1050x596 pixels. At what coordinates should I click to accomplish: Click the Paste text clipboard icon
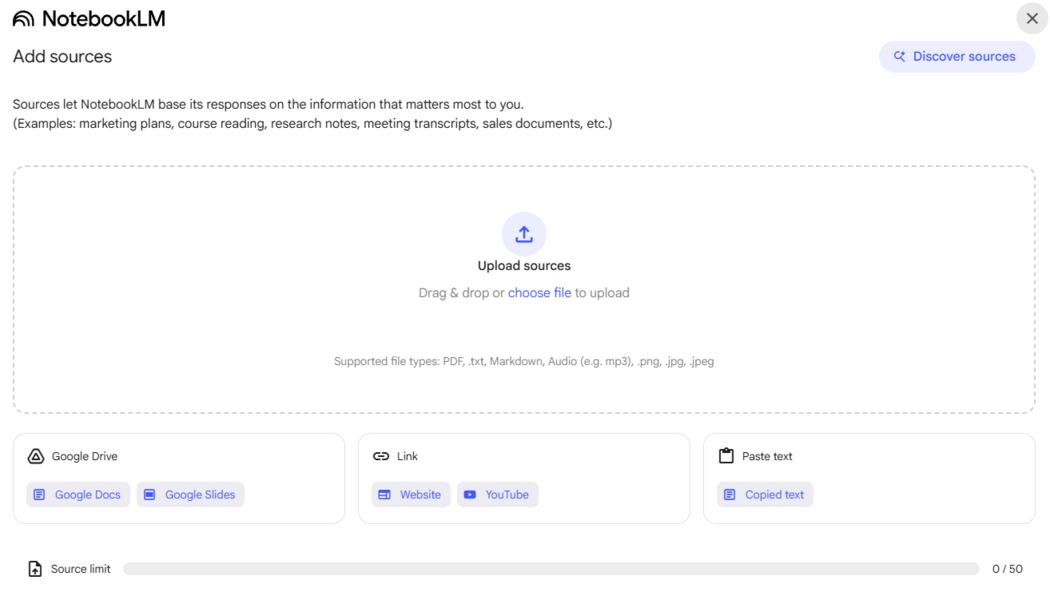click(x=726, y=456)
